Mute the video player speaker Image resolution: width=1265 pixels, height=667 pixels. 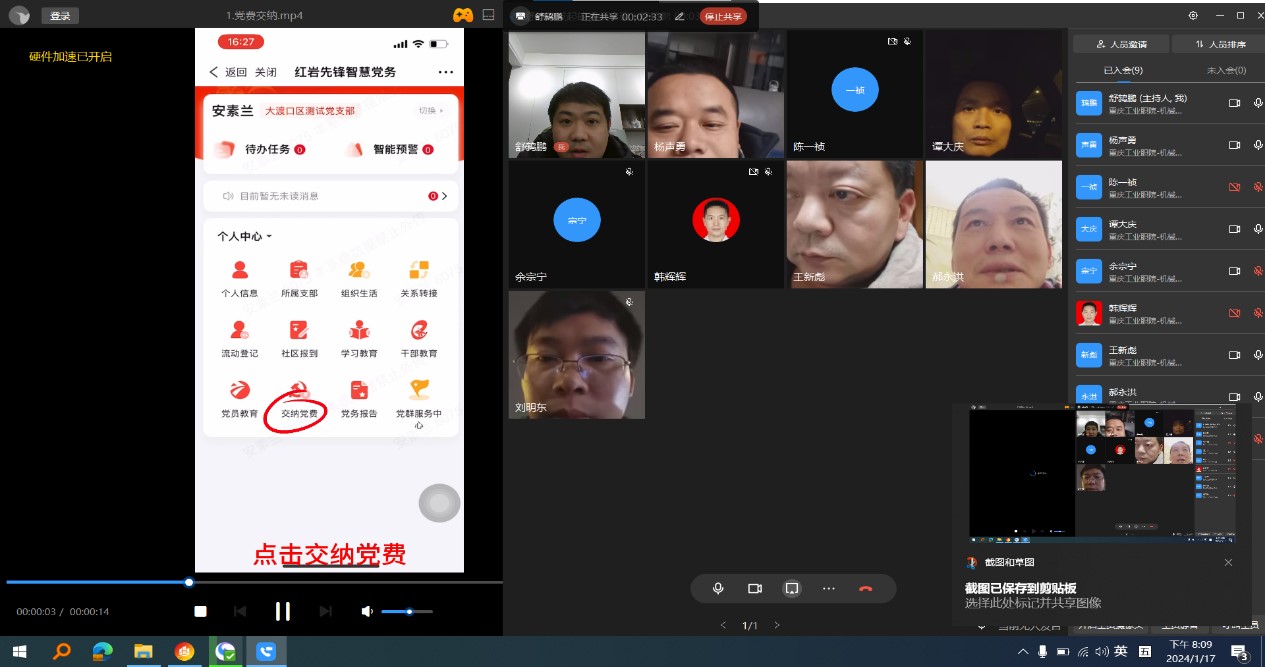(368, 611)
